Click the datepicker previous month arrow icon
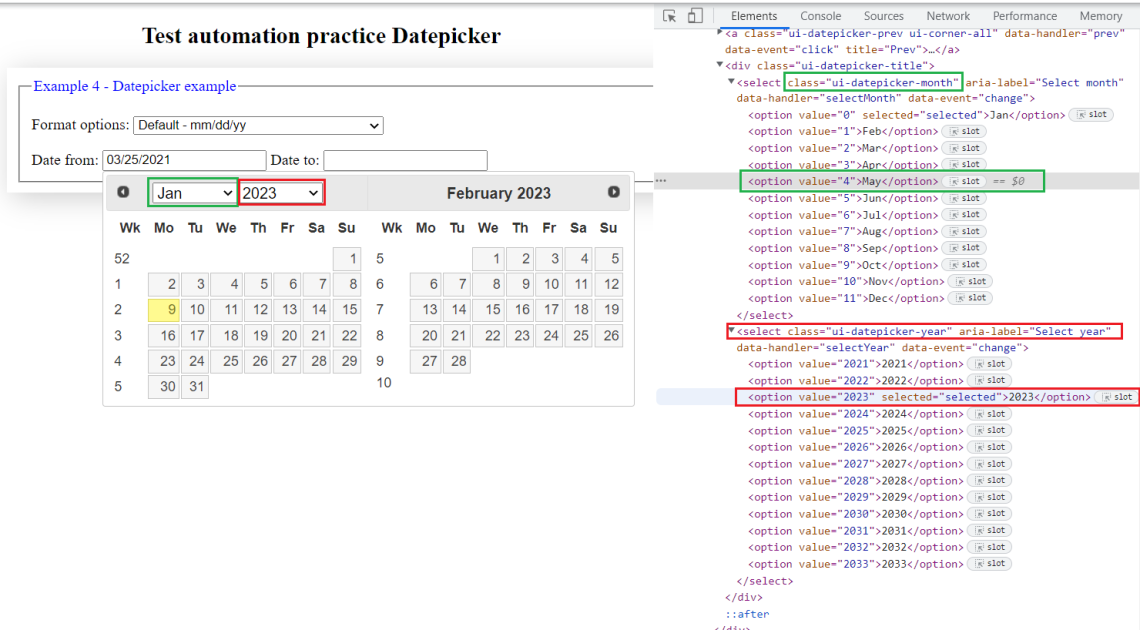 (x=123, y=192)
